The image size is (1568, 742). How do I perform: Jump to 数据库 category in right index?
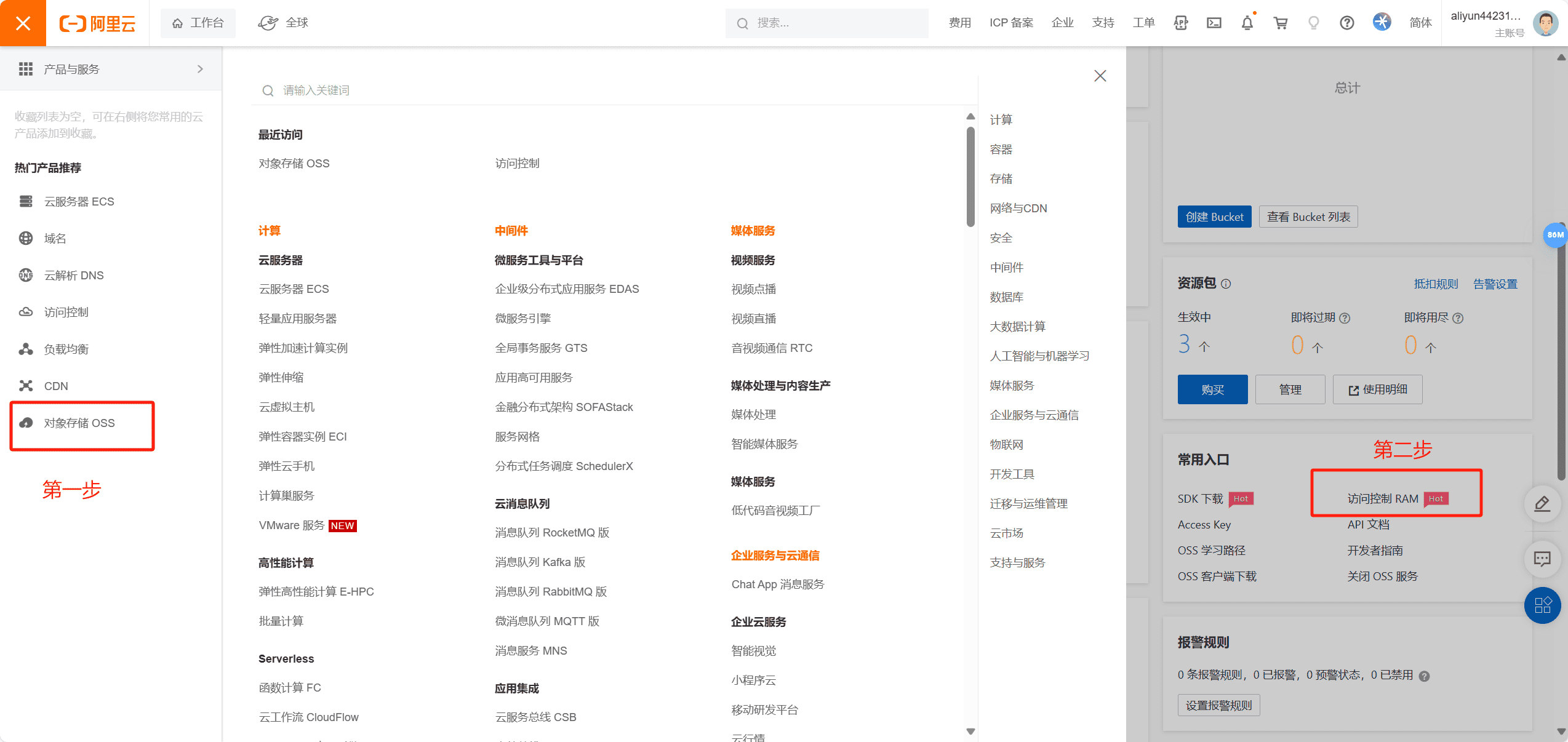(1006, 297)
